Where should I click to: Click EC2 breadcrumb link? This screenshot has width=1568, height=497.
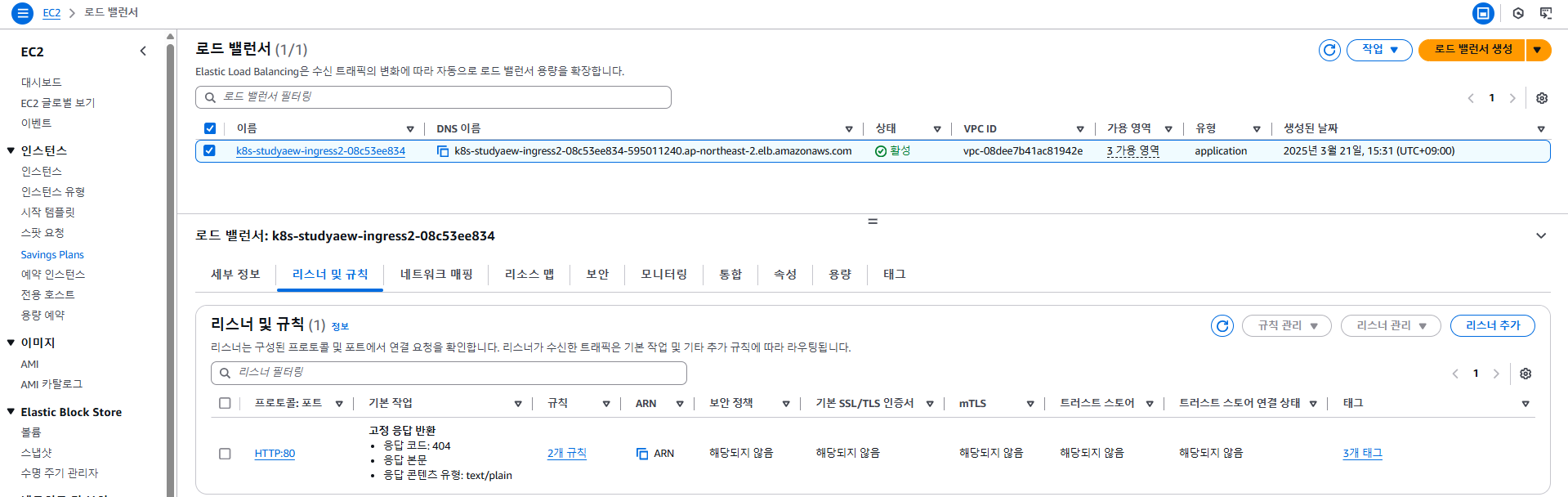pos(51,13)
